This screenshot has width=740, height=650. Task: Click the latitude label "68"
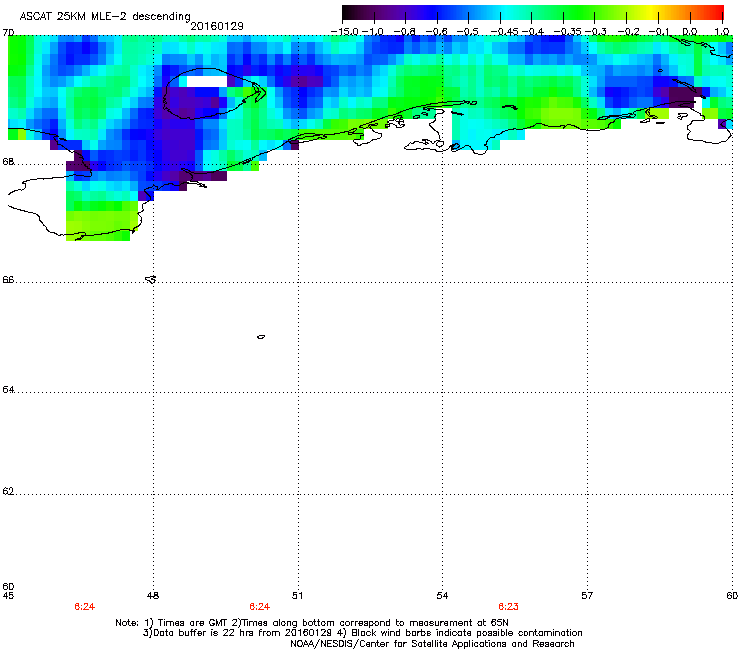pos(8,161)
